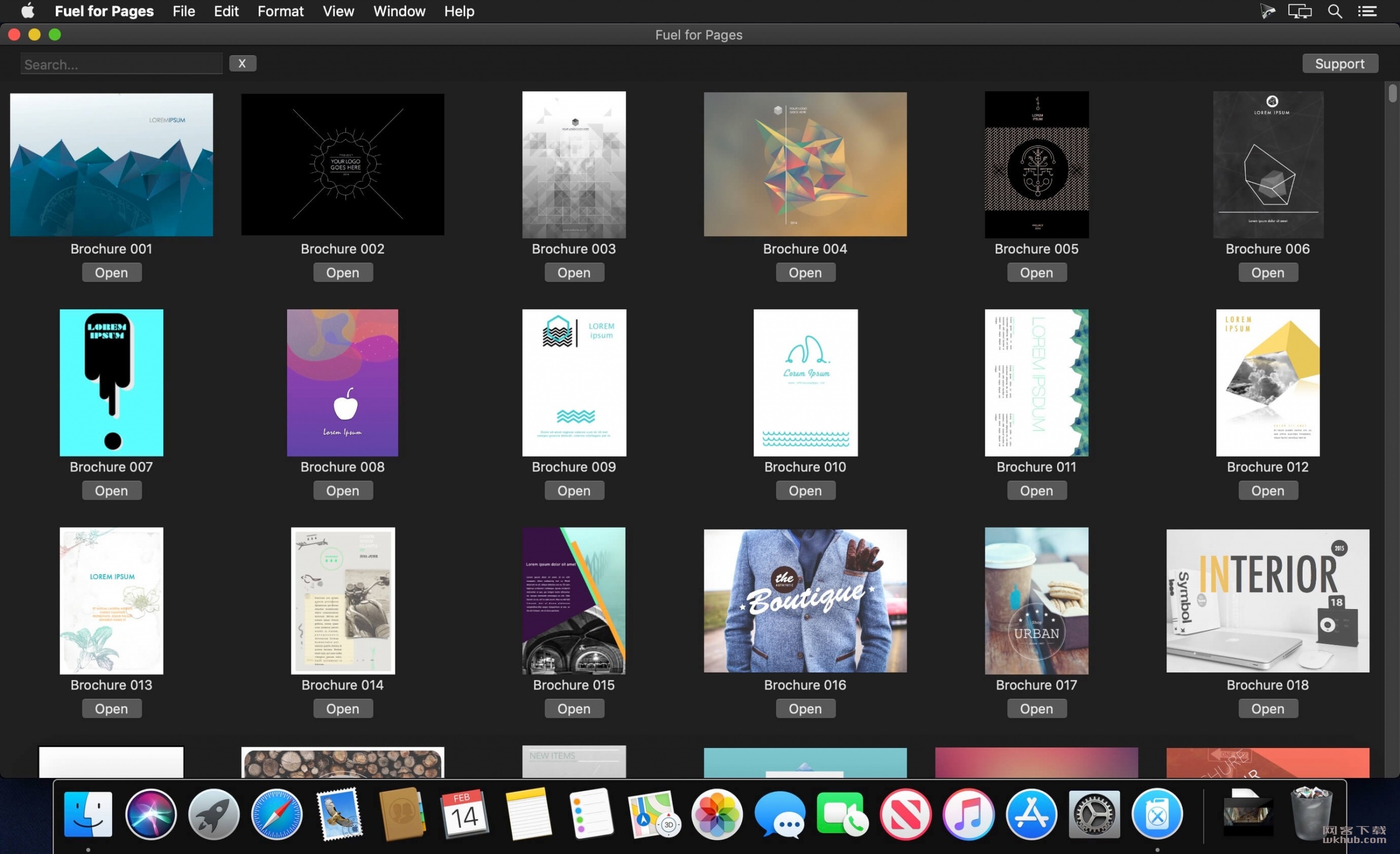Open System Preferences gear in dock
Image resolution: width=1400 pixels, height=854 pixels.
(x=1094, y=814)
